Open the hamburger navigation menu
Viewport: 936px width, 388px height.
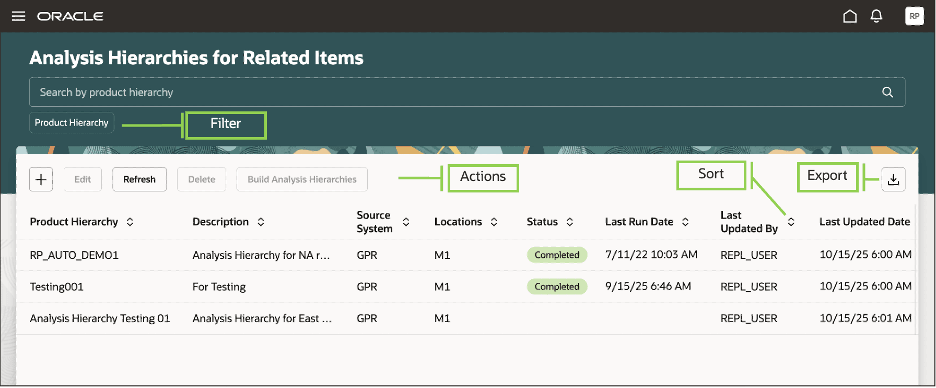[19, 16]
